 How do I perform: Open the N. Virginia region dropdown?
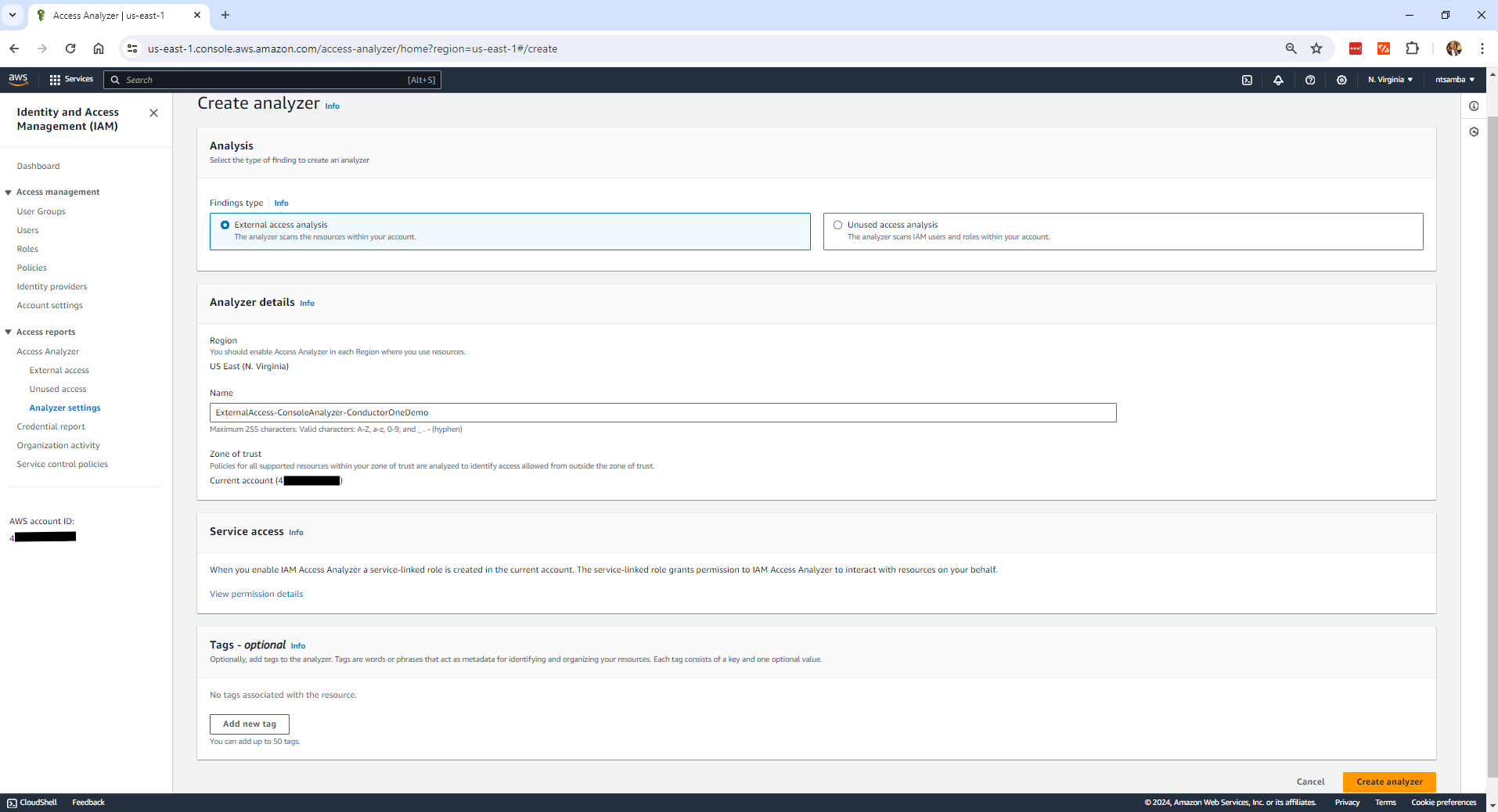coord(1389,79)
